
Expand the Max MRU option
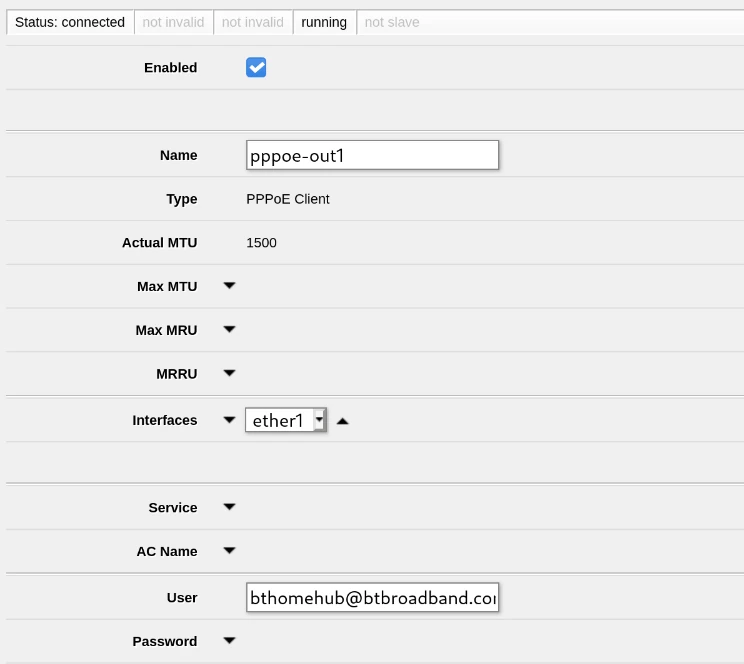(x=229, y=329)
